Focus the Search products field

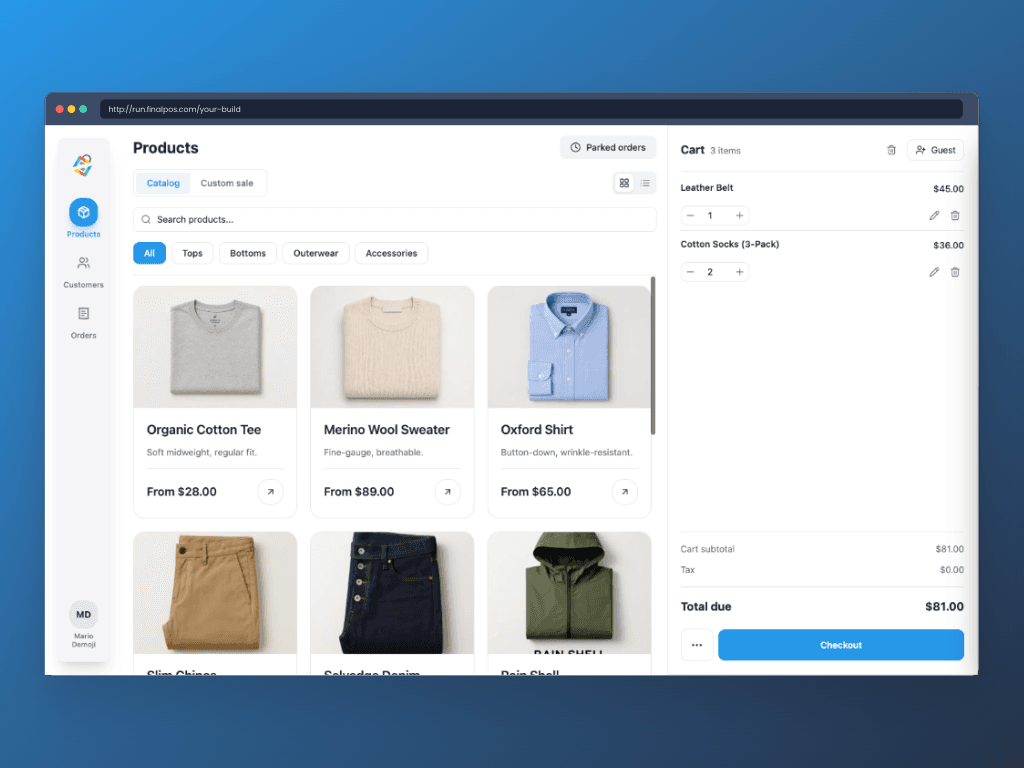click(x=394, y=219)
